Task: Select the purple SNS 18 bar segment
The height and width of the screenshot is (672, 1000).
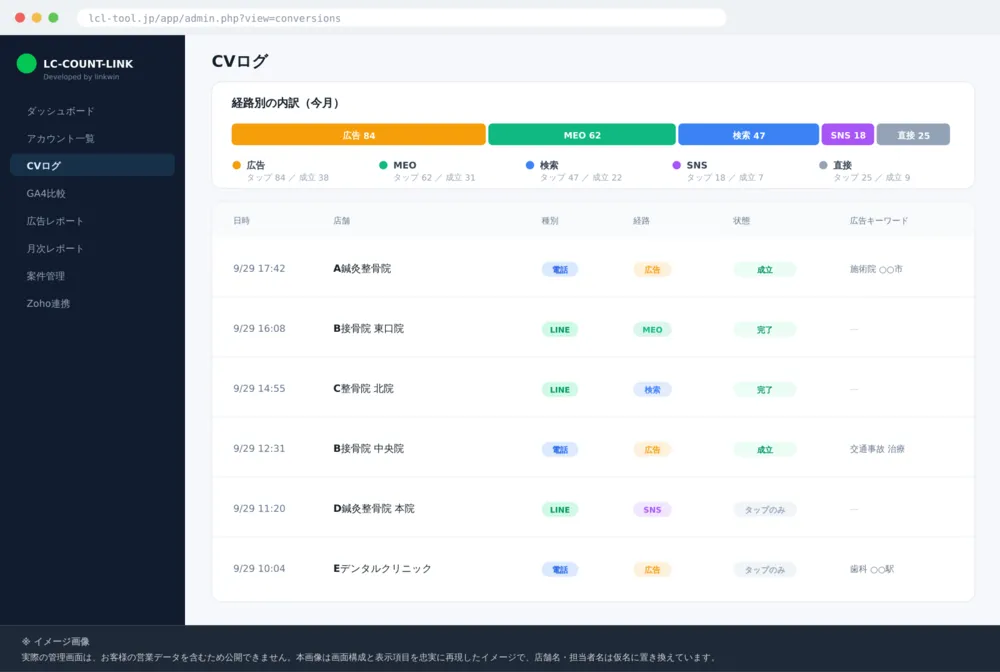Action: click(x=848, y=135)
